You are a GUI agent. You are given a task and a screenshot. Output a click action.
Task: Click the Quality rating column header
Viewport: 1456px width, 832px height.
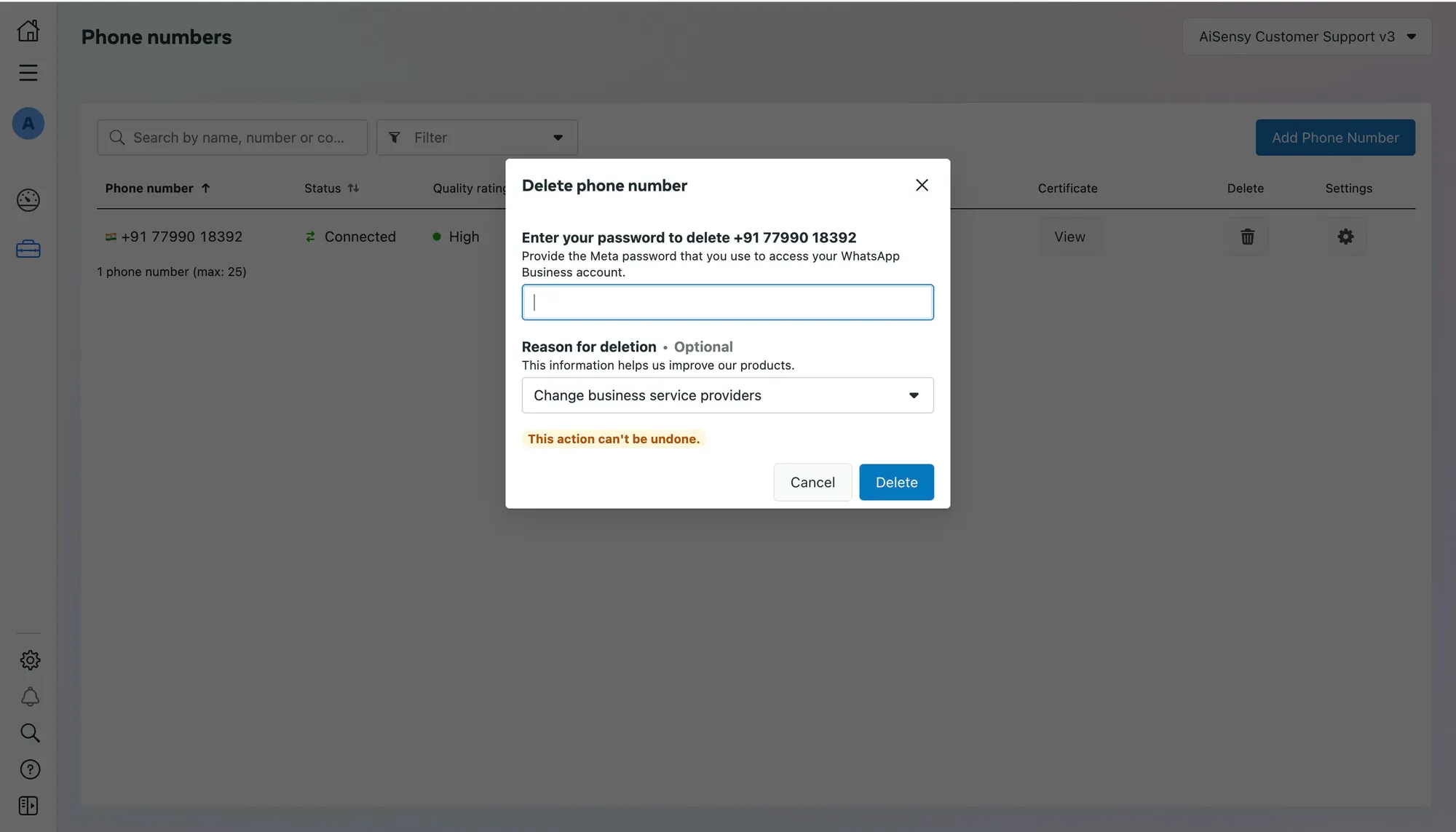coord(470,188)
